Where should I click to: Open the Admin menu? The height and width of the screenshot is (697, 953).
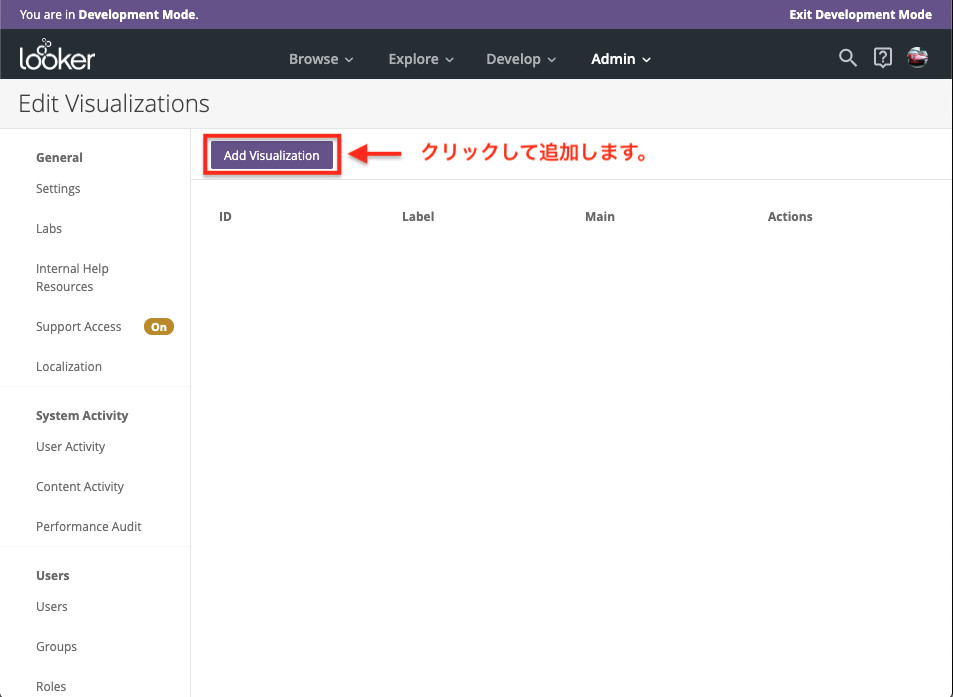coord(620,59)
